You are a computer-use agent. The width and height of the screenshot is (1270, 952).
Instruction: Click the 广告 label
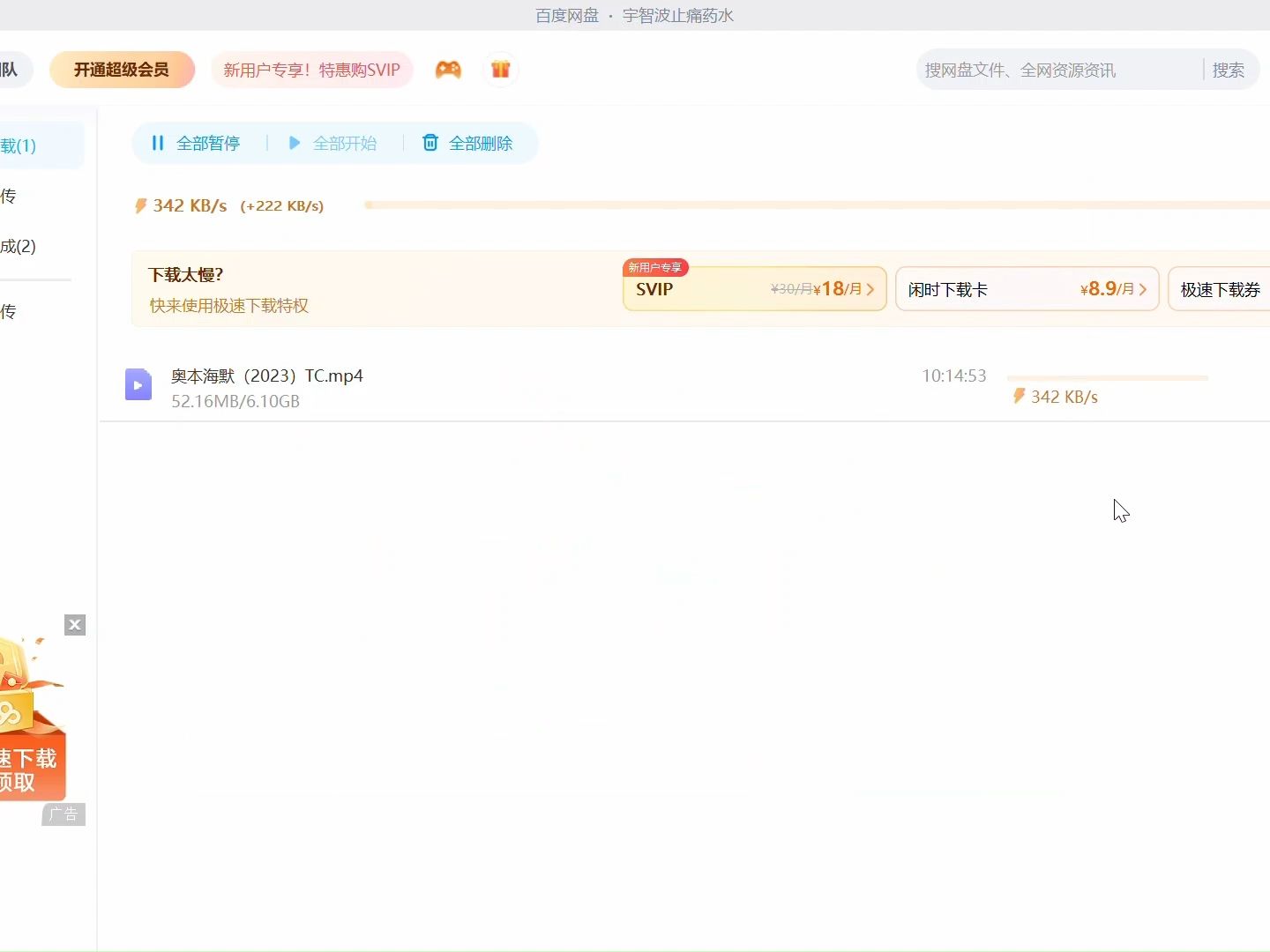[x=63, y=814]
